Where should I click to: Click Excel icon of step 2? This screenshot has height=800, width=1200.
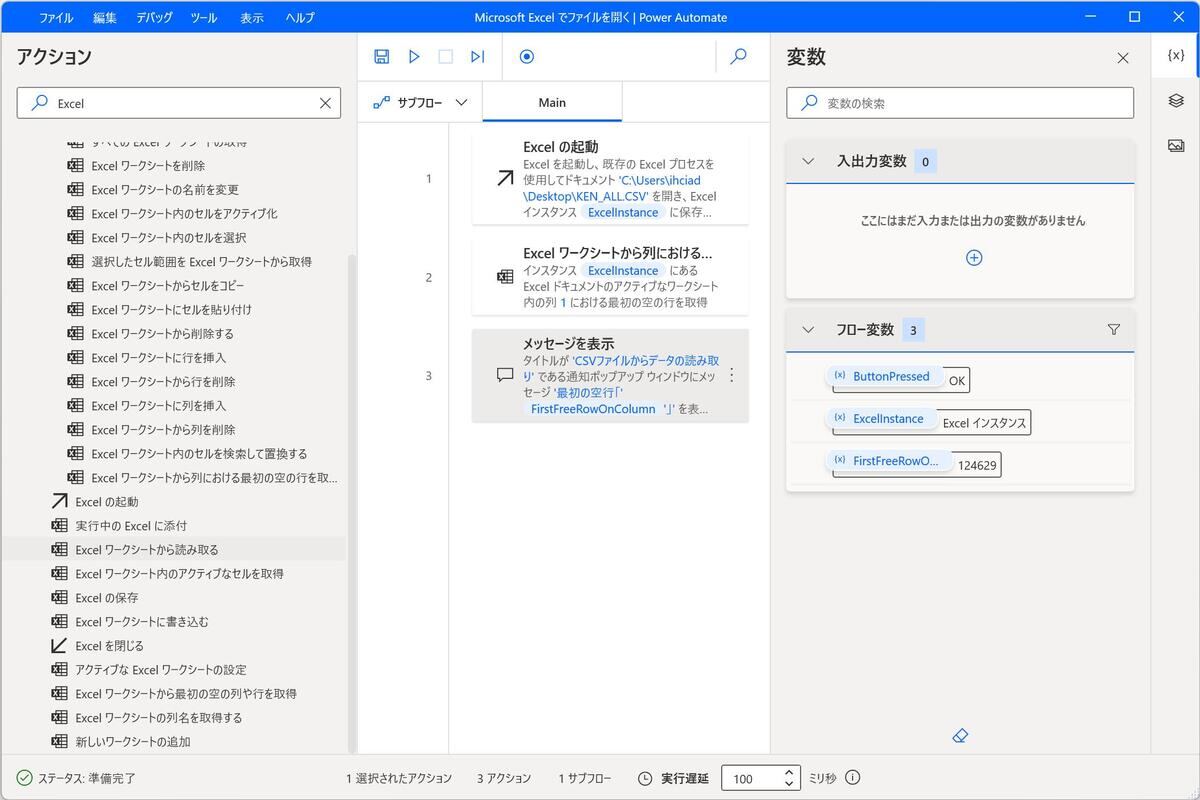click(x=505, y=277)
